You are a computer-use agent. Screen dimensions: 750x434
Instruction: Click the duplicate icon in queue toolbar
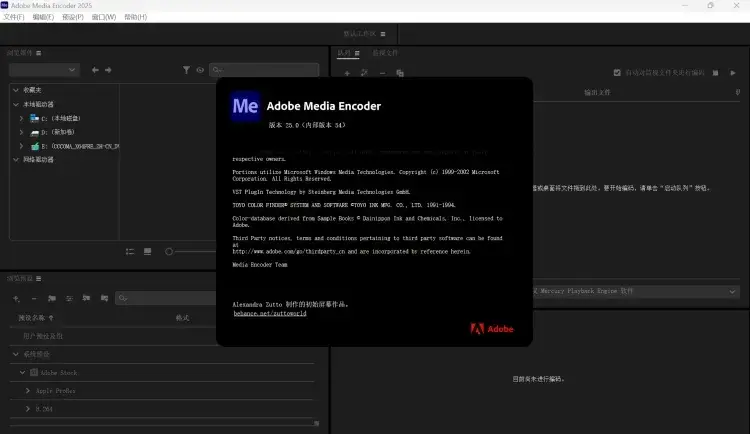pos(399,72)
